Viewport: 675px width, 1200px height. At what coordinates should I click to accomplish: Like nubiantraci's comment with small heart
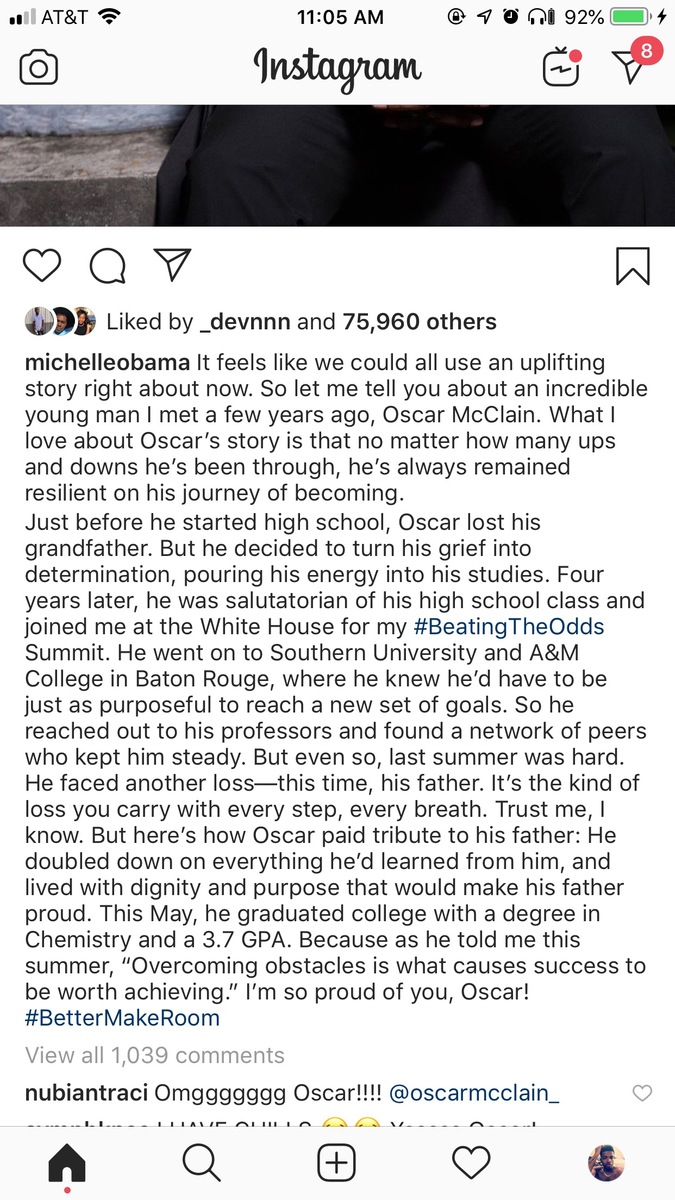pos(642,1093)
